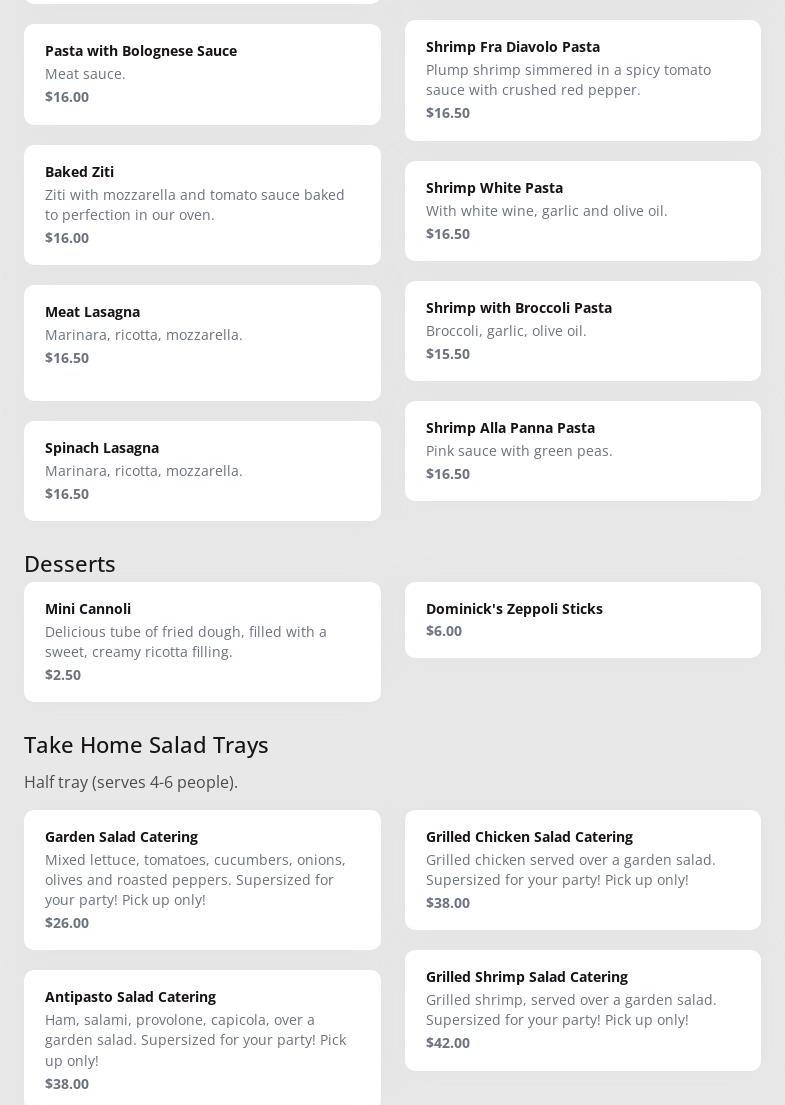
Task: Click the Desserts section heading
Action: (70, 564)
